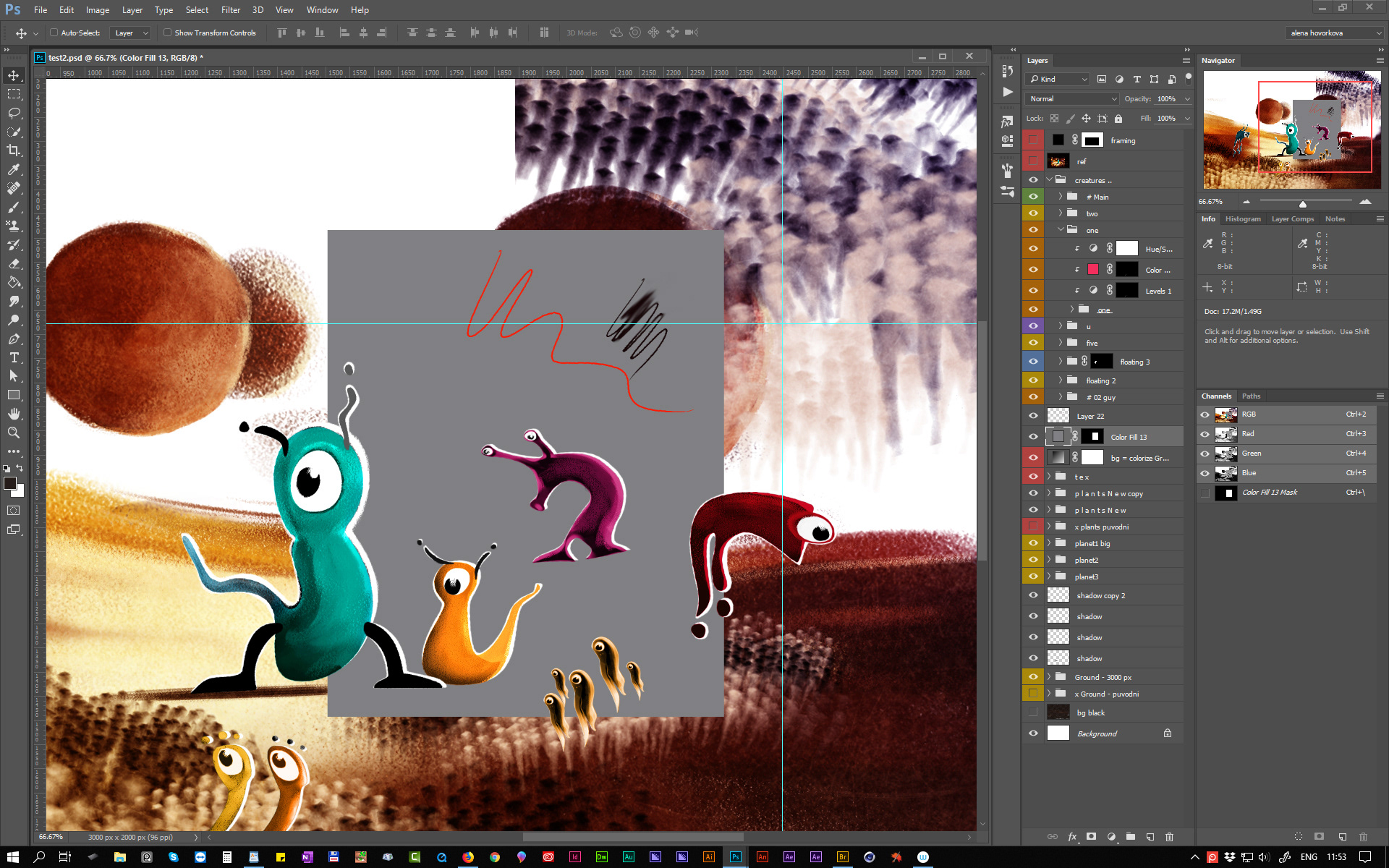Select the Color Fill 13 Mask channel
1389x868 pixels.
[1286, 493]
